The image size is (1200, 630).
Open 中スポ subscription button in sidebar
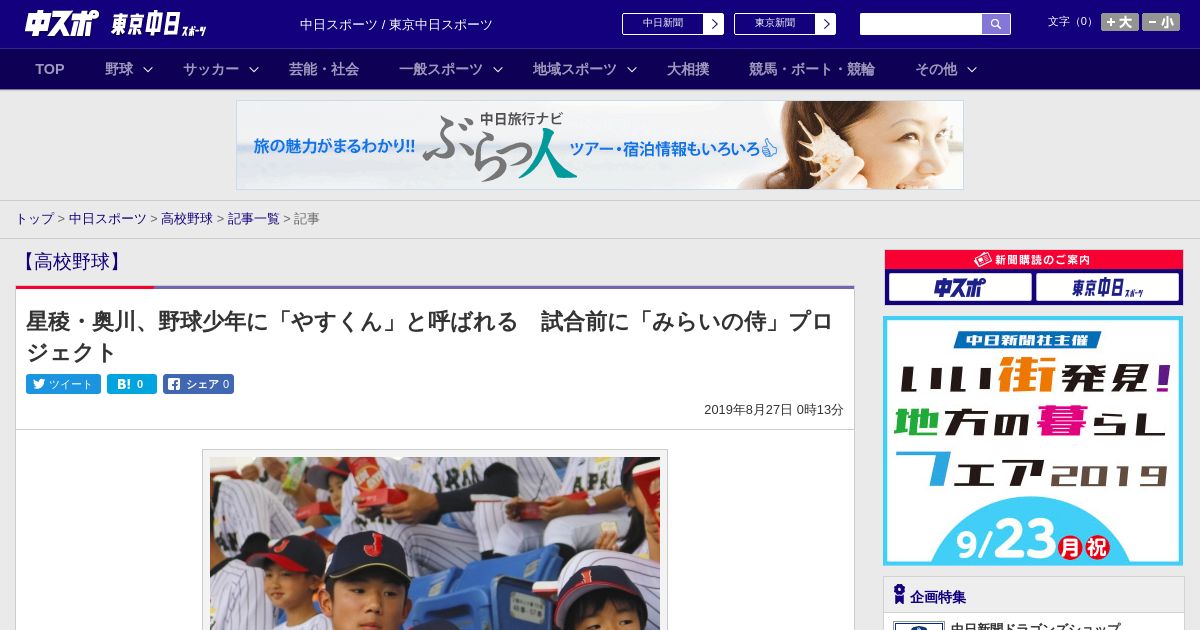[x=960, y=288]
